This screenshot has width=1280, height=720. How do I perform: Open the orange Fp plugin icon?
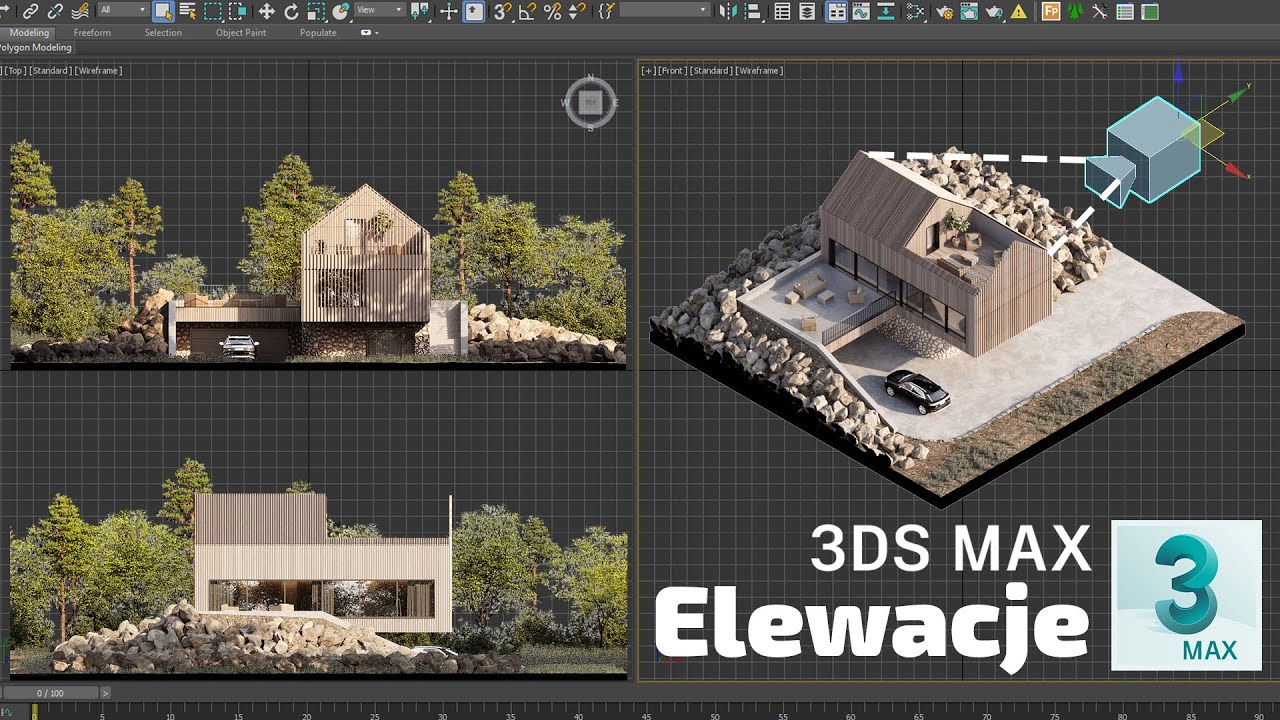(x=1051, y=11)
